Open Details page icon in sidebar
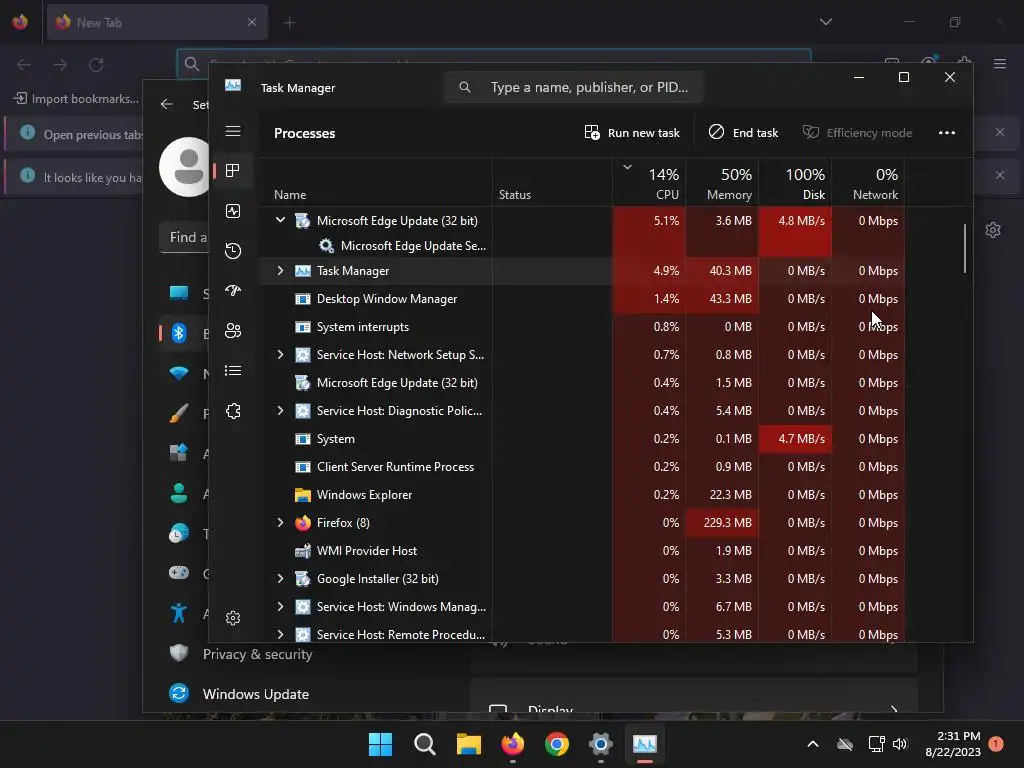 point(232,371)
